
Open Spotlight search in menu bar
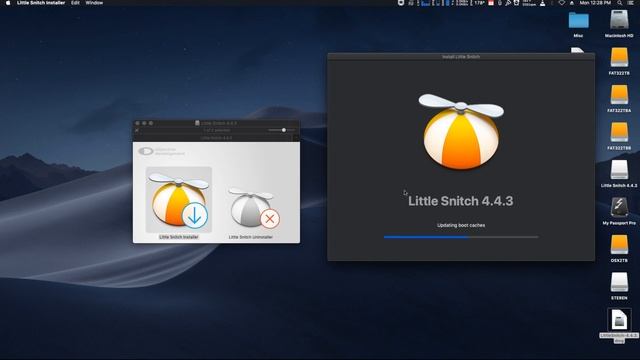pyautogui.click(x=620, y=3)
